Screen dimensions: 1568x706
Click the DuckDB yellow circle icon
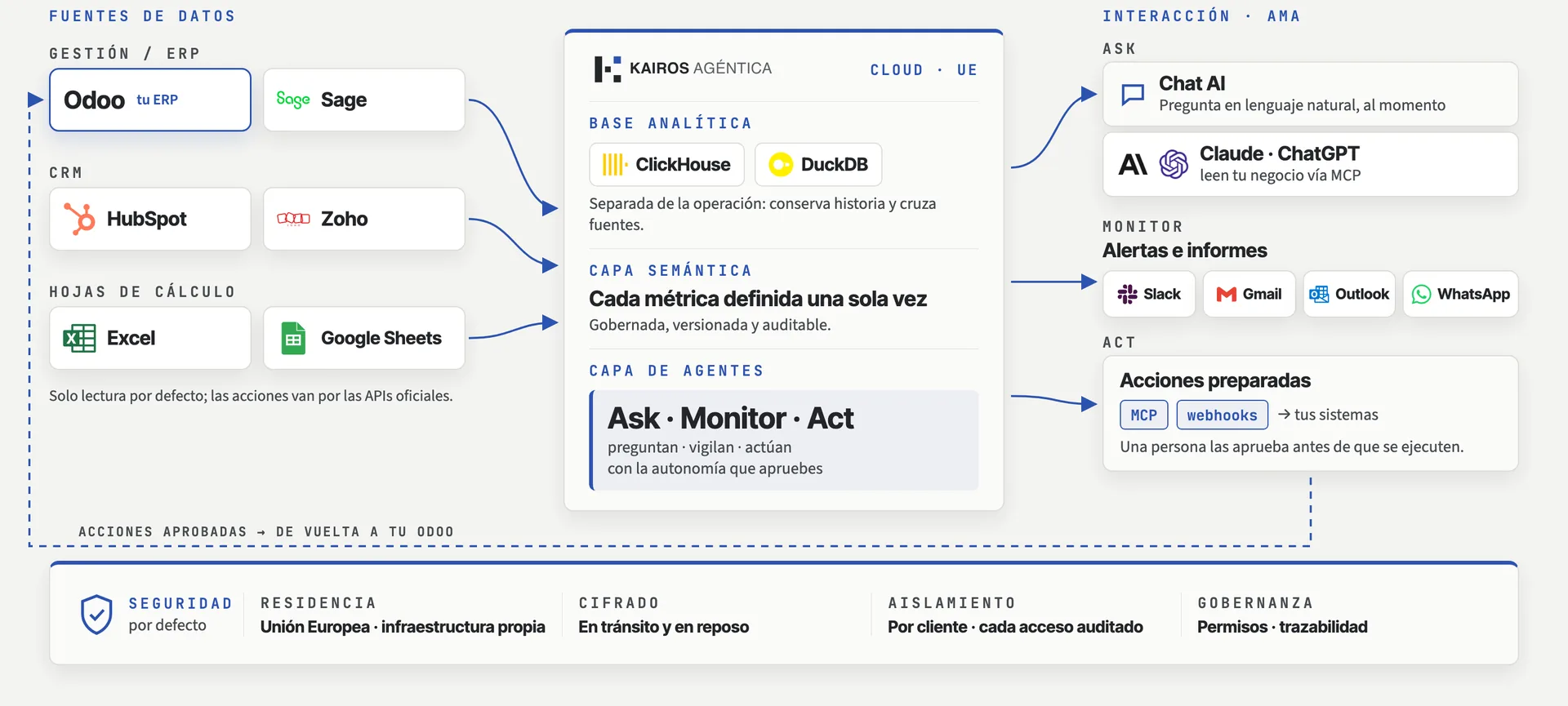pos(781,165)
